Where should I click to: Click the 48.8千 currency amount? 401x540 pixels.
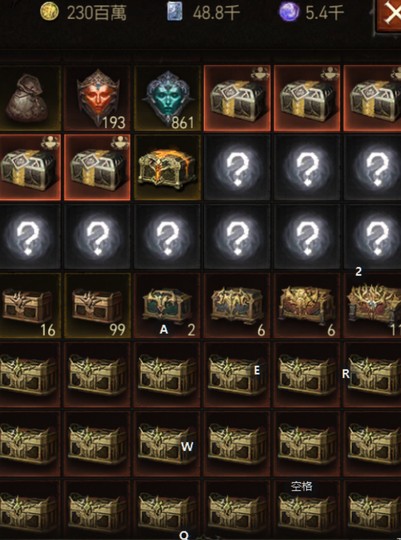(x=216, y=13)
